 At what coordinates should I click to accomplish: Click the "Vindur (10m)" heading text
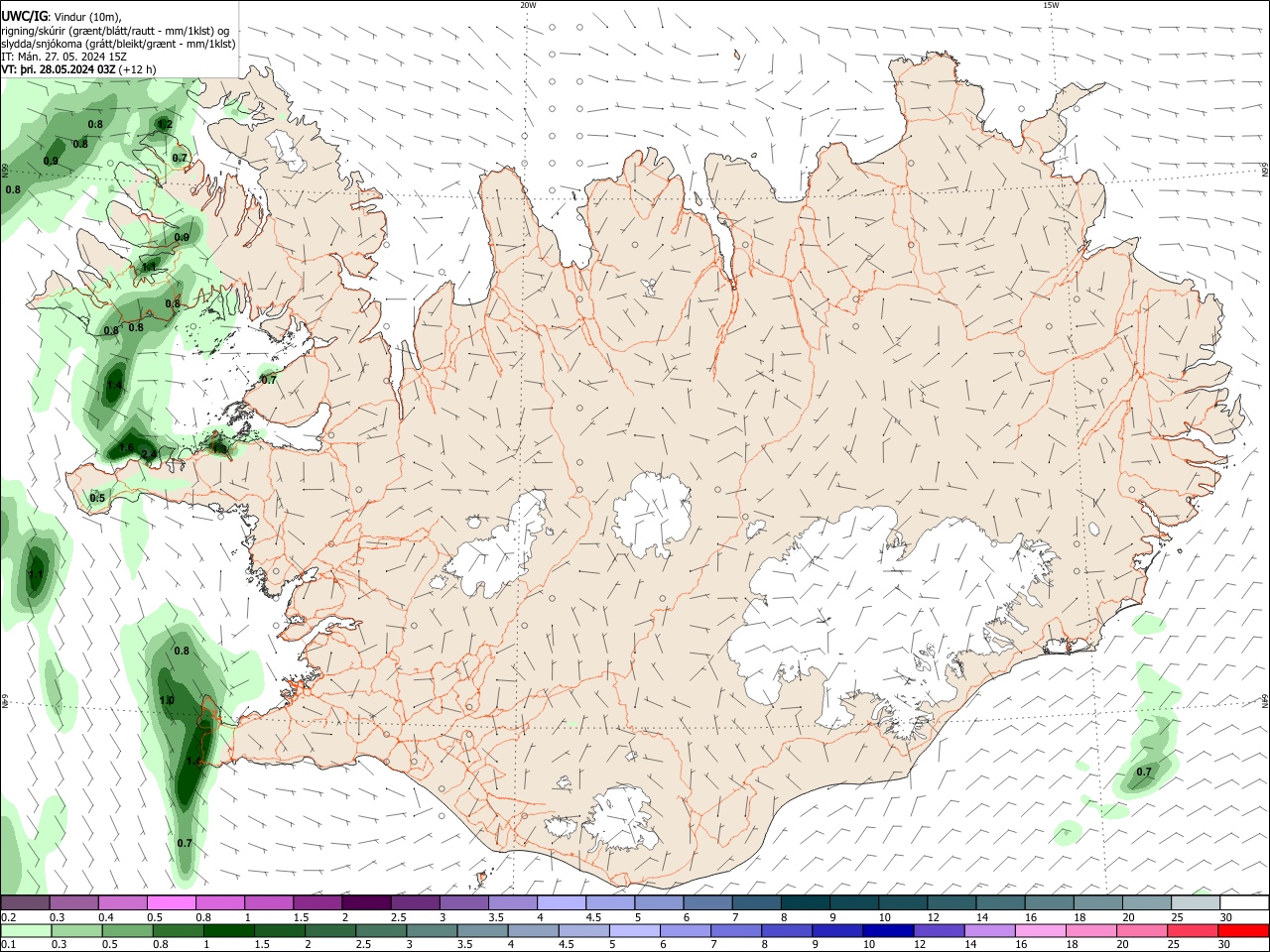click(x=86, y=16)
